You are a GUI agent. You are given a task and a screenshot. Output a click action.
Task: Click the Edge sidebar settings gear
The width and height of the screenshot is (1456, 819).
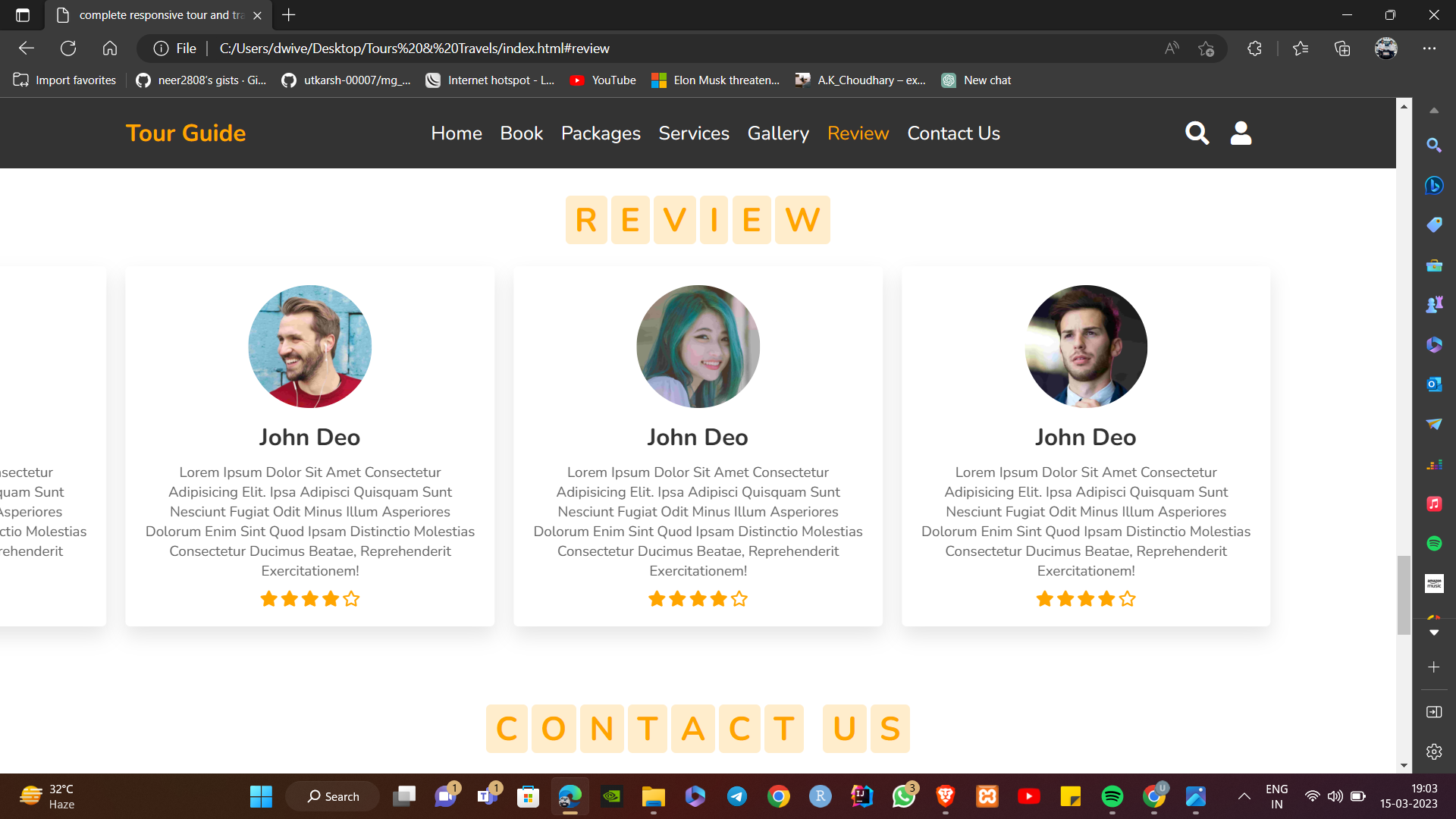1433,752
